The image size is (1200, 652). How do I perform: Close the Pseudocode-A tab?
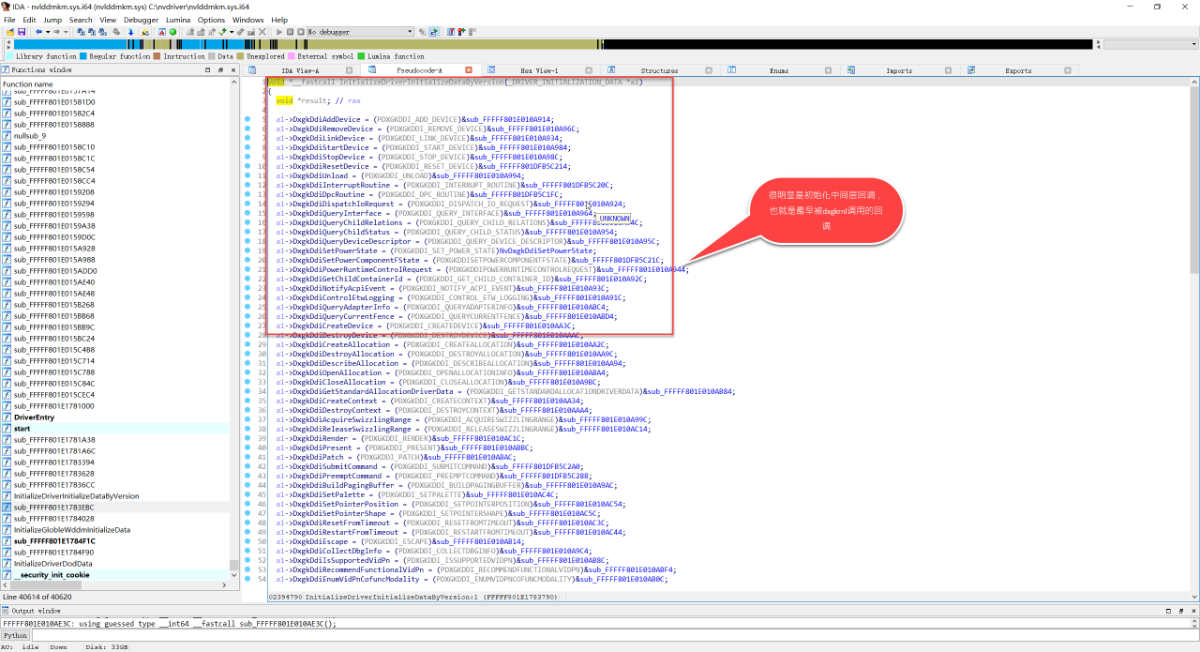[x=469, y=71]
